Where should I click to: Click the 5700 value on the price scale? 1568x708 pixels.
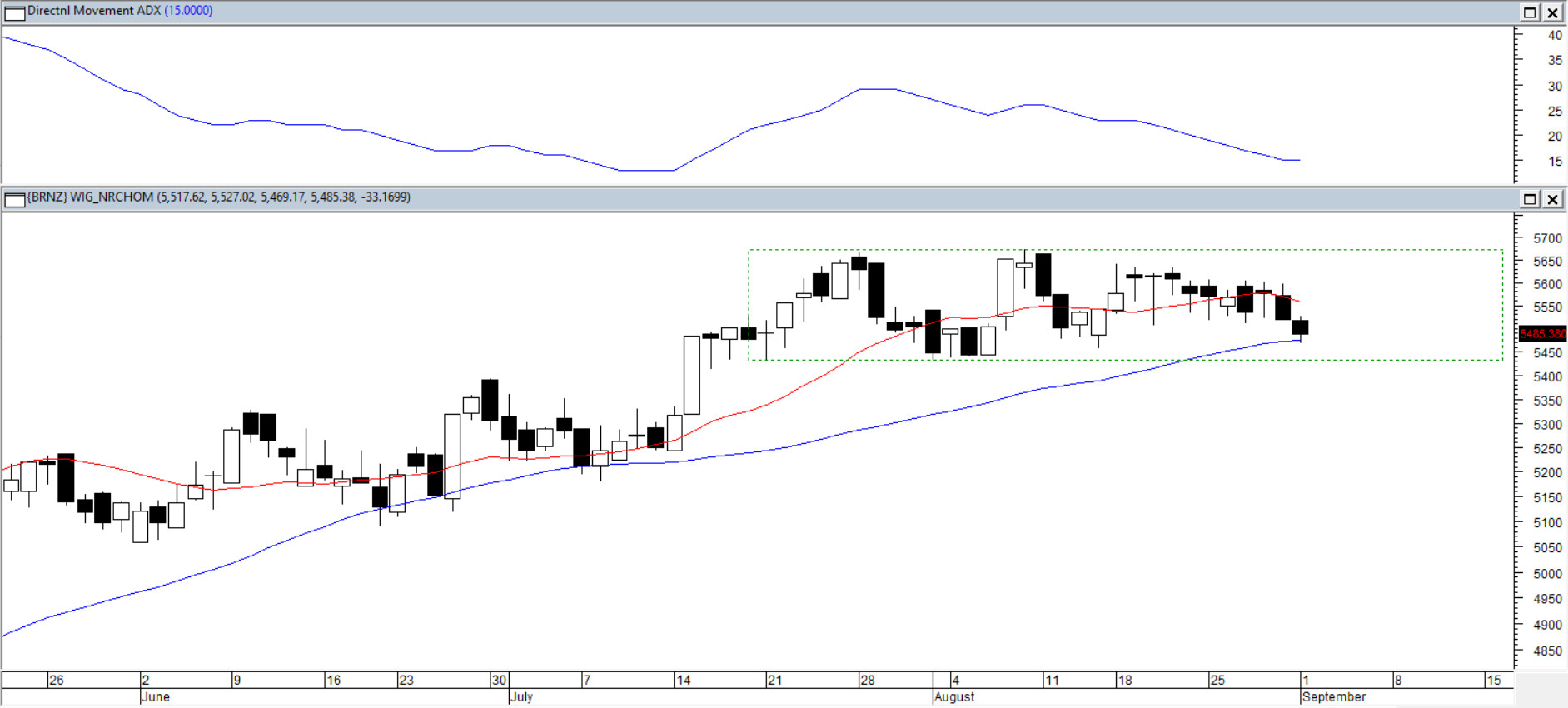click(1547, 238)
